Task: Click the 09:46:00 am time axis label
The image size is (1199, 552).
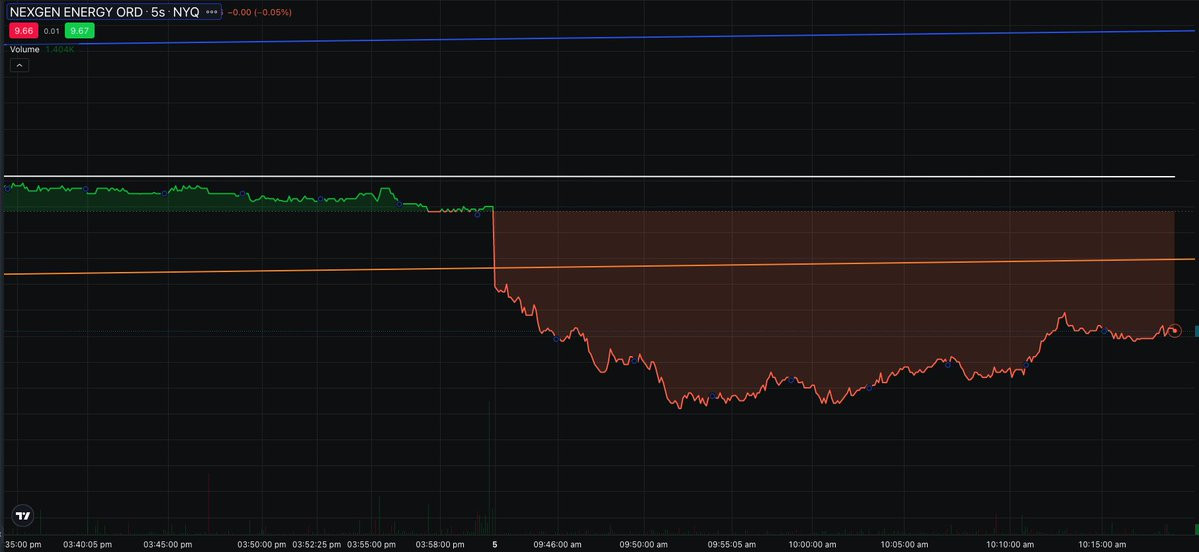Action: (558, 544)
